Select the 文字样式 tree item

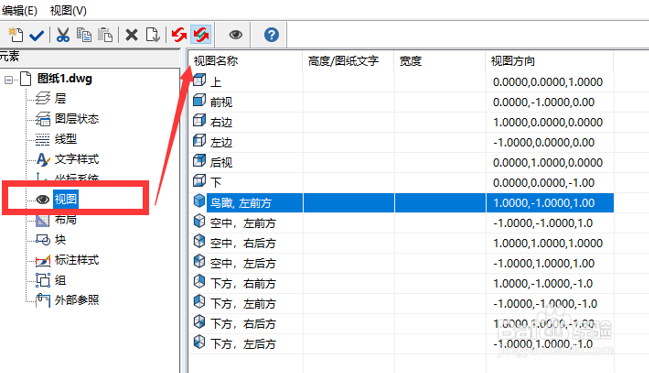[x=77, y=159]
